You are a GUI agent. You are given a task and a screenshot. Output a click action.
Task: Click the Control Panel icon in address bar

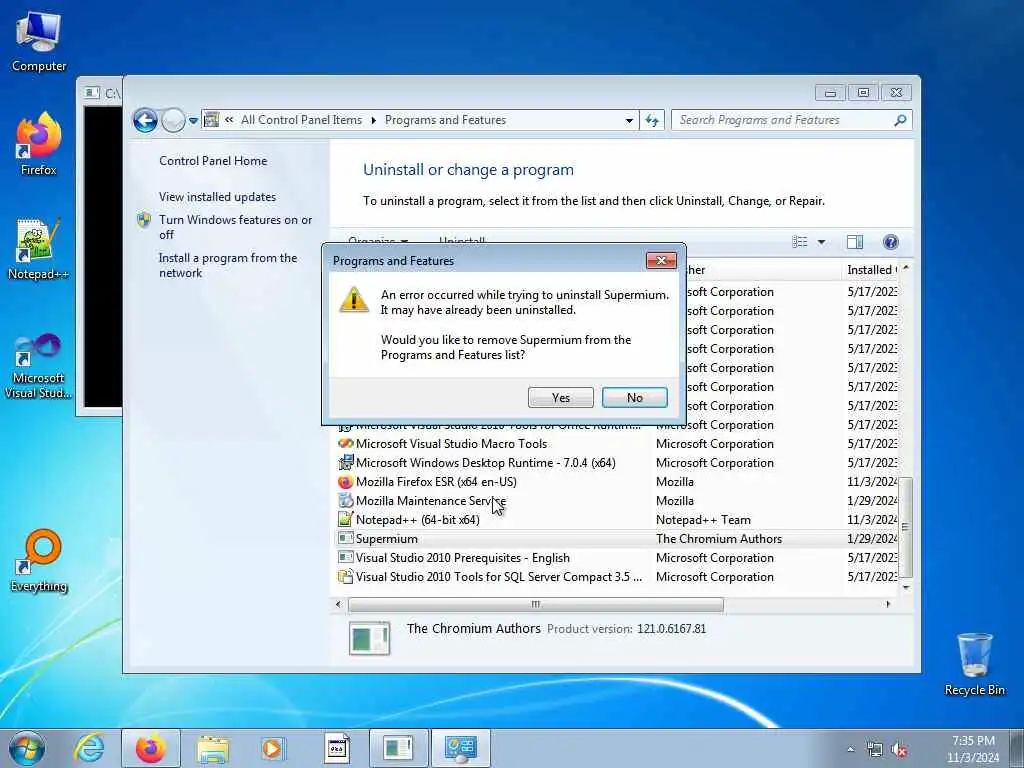click(212, 120)
